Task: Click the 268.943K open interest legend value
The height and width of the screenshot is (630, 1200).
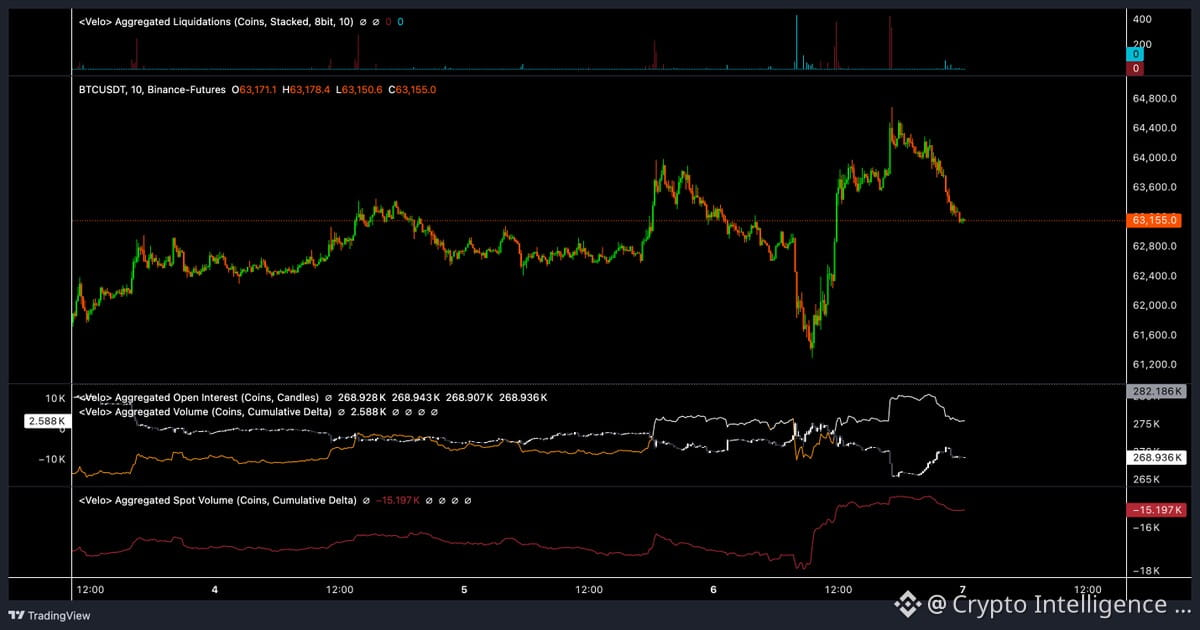Action: [x=415, y=398]
